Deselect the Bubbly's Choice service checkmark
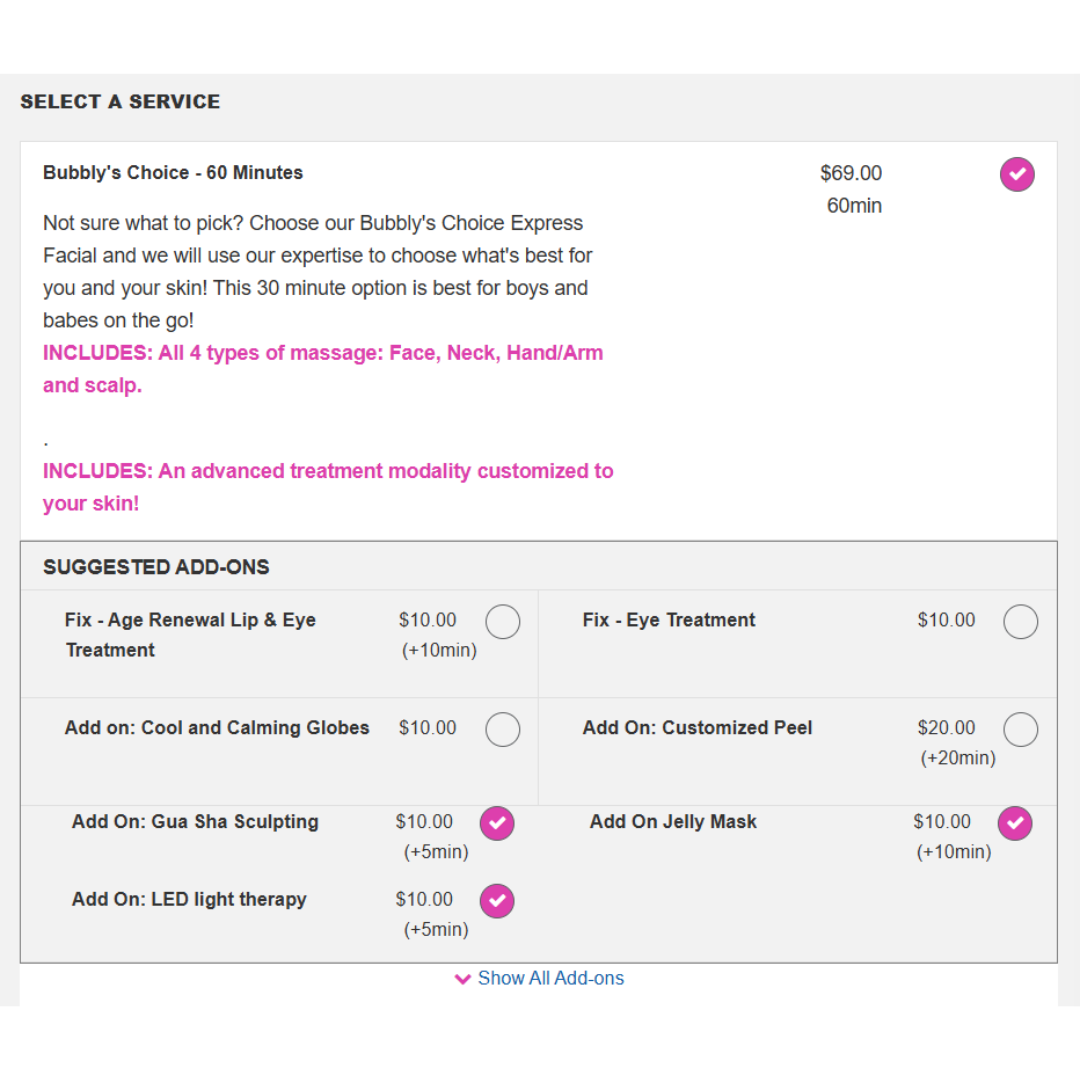 coord(1017,174)
